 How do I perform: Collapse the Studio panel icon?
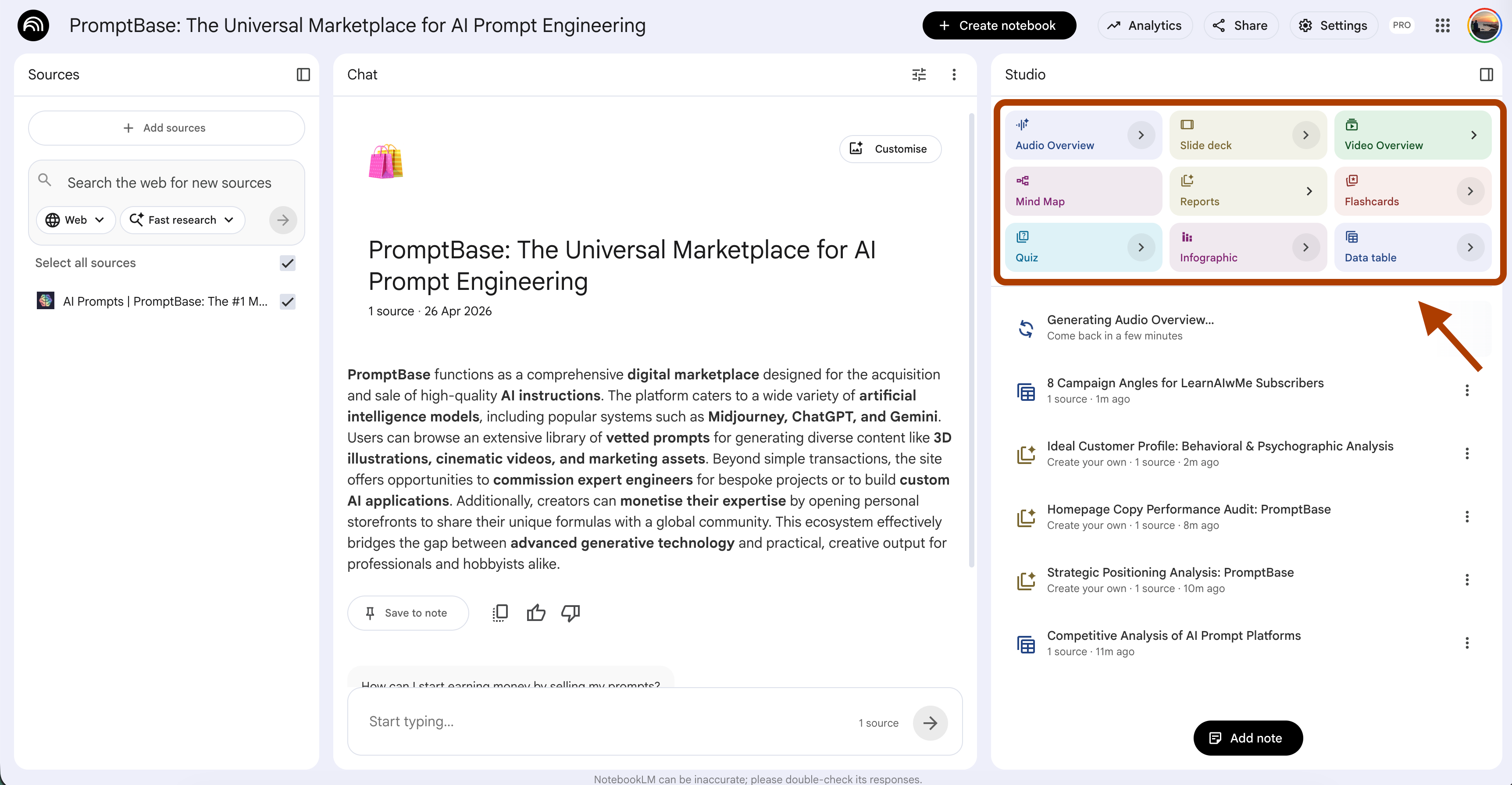(1486, 75)
